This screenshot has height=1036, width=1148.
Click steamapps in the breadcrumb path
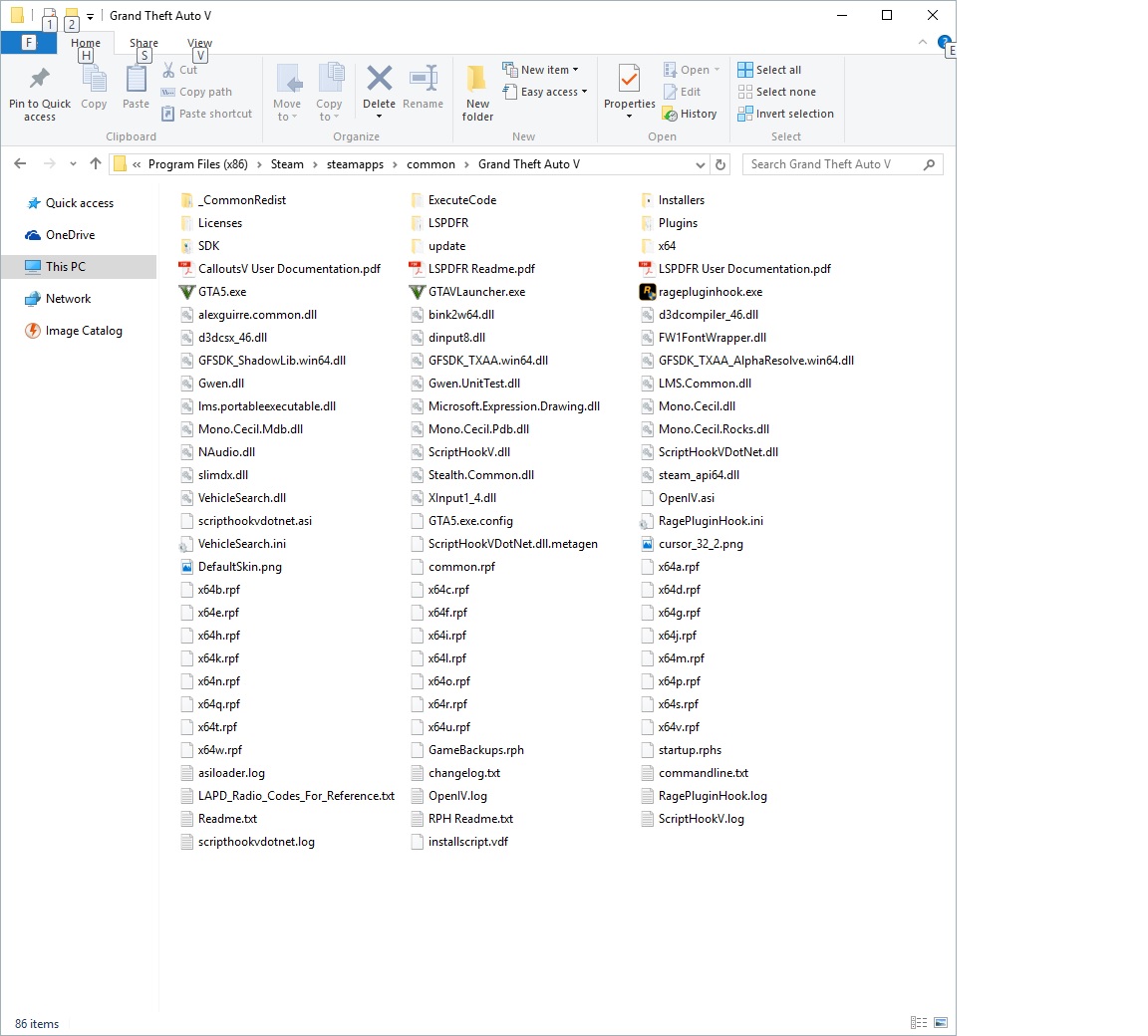click(x=355, y=164)
